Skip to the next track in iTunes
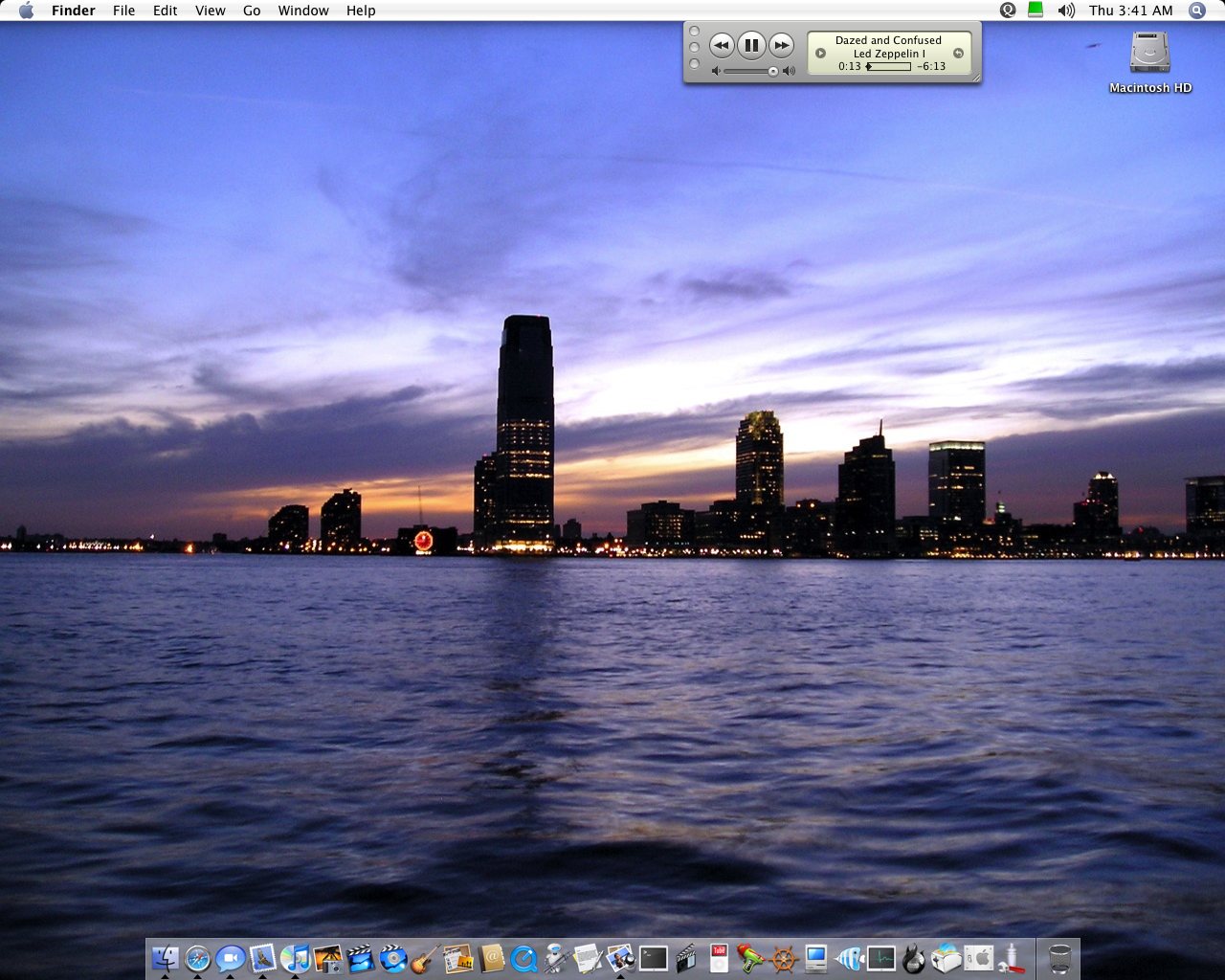The width and height of the screenshot is (1225, 980). coord(782,45)
